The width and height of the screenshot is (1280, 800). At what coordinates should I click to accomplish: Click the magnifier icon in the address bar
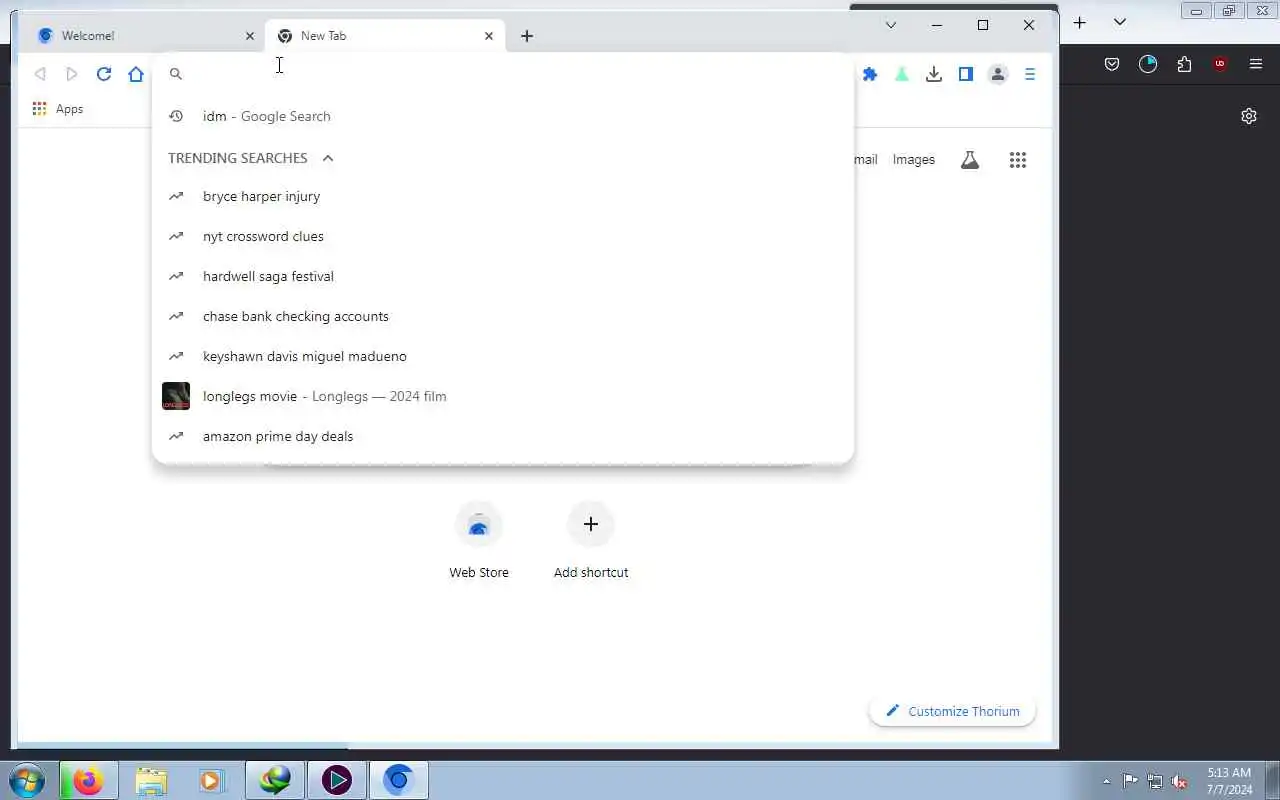tap(176, 74)
